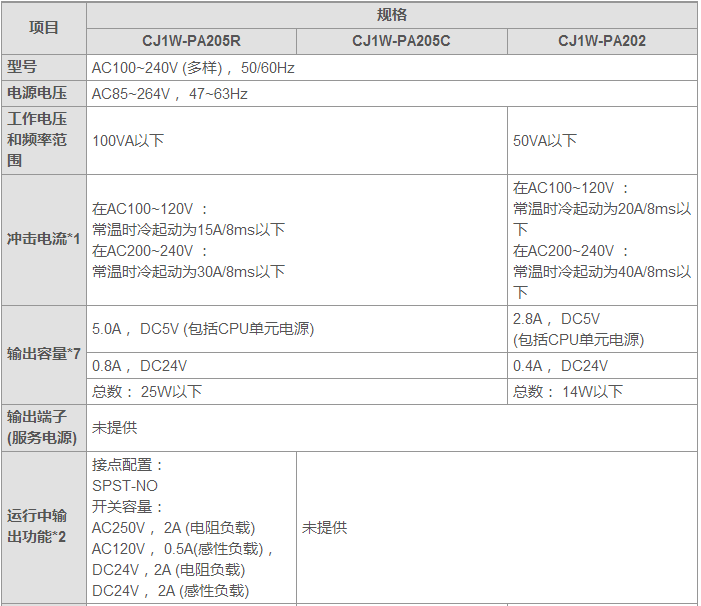Click the 项目 header cell

43,28
